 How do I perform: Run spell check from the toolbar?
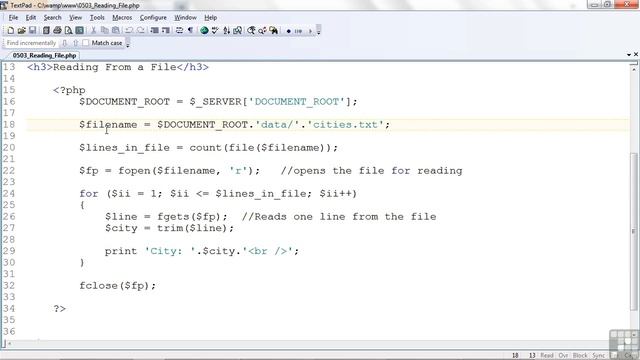pyautogui.click(x=215, y=31)
